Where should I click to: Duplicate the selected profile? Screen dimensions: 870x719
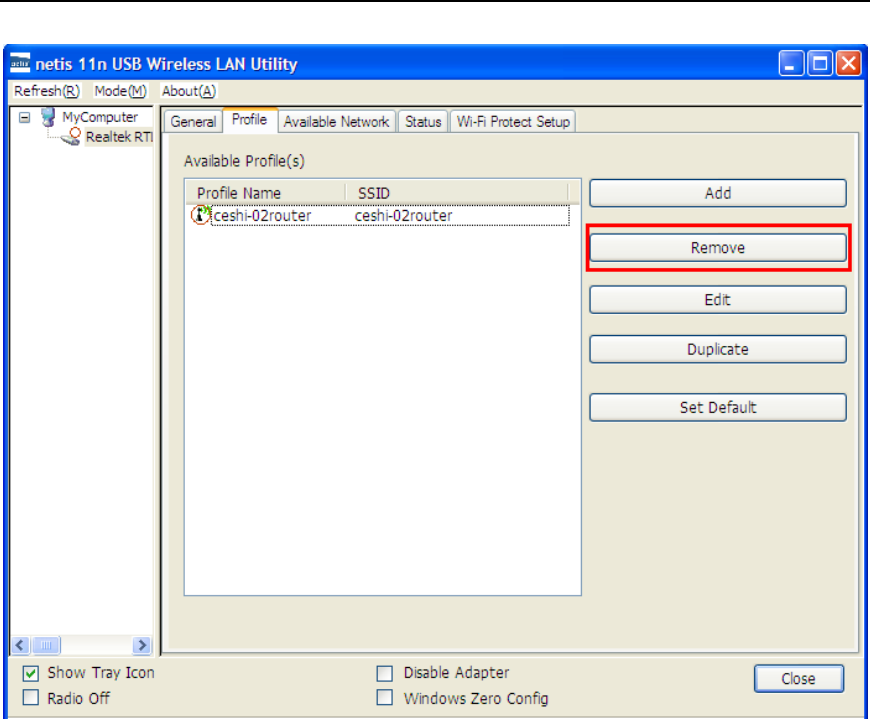717,349
